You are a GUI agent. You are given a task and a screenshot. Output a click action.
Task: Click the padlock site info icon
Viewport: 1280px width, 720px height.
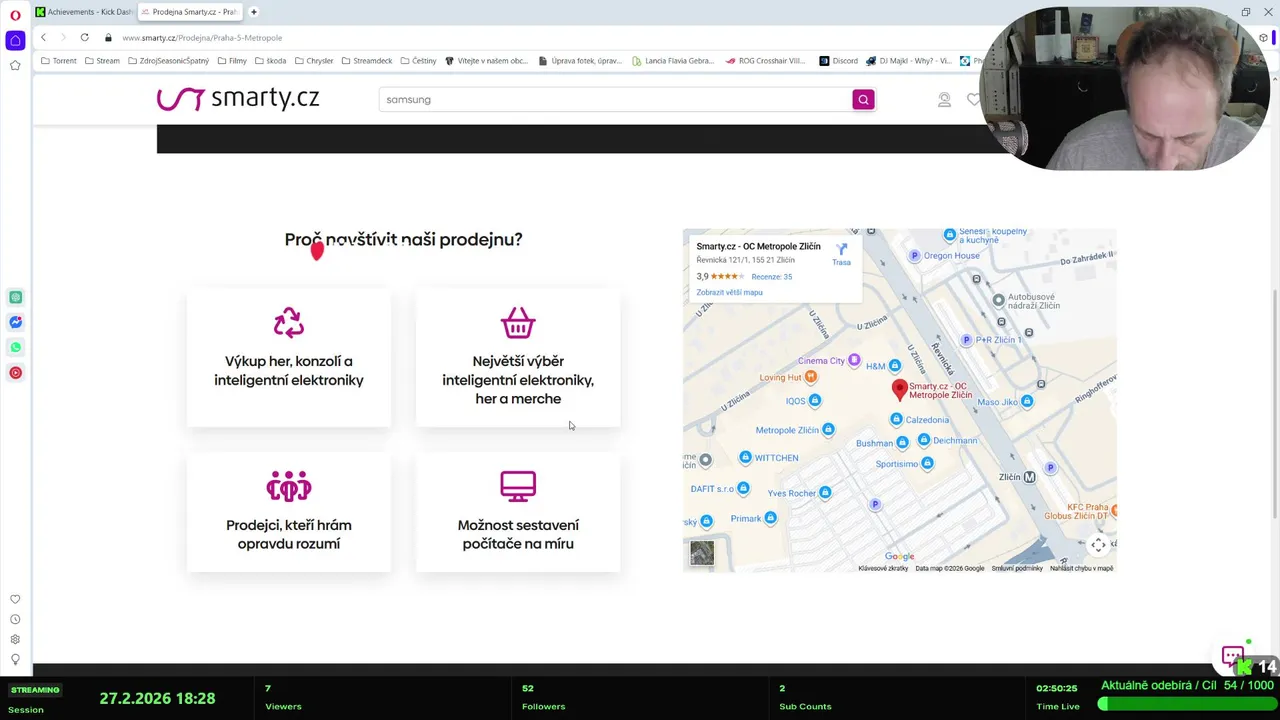108,38
